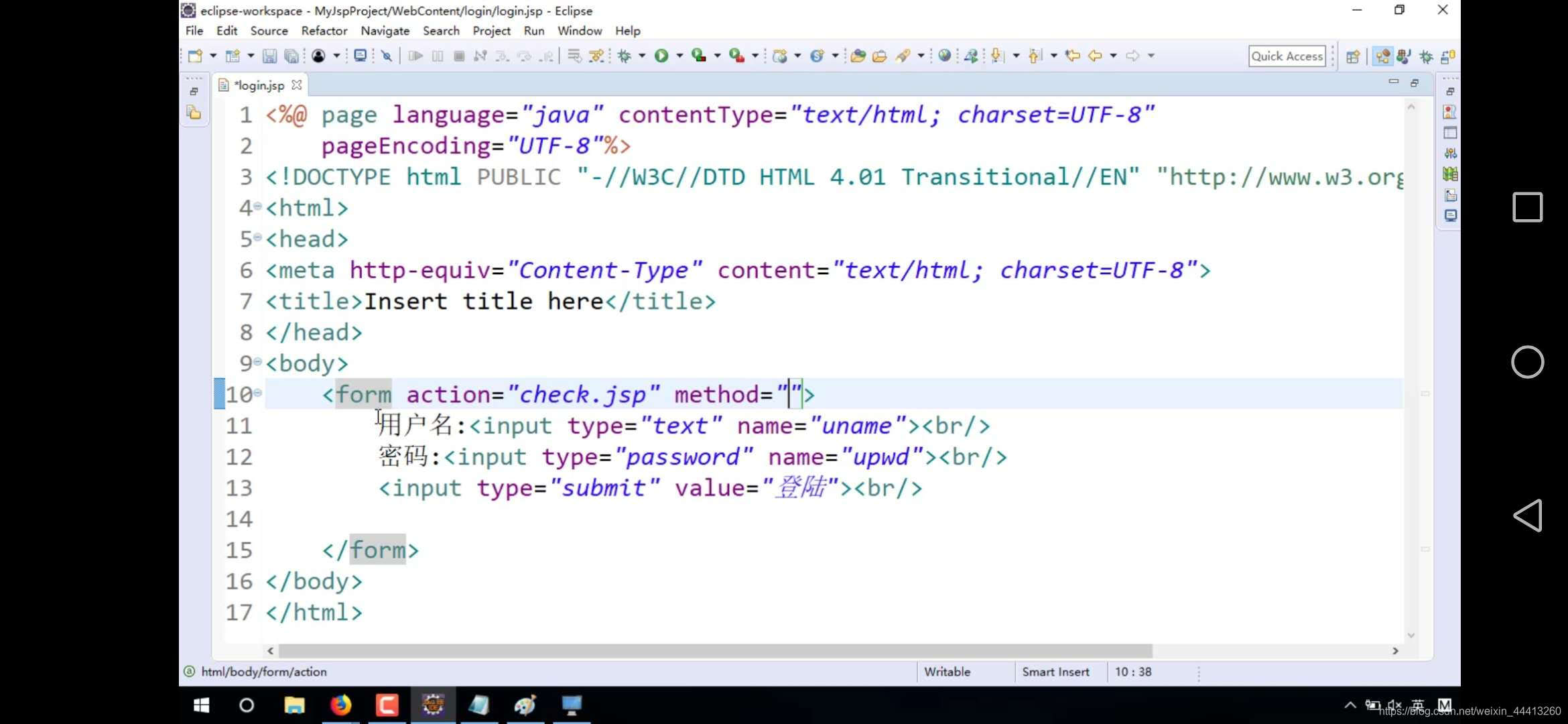
Task: Open the Source menu
Action: 269,31
